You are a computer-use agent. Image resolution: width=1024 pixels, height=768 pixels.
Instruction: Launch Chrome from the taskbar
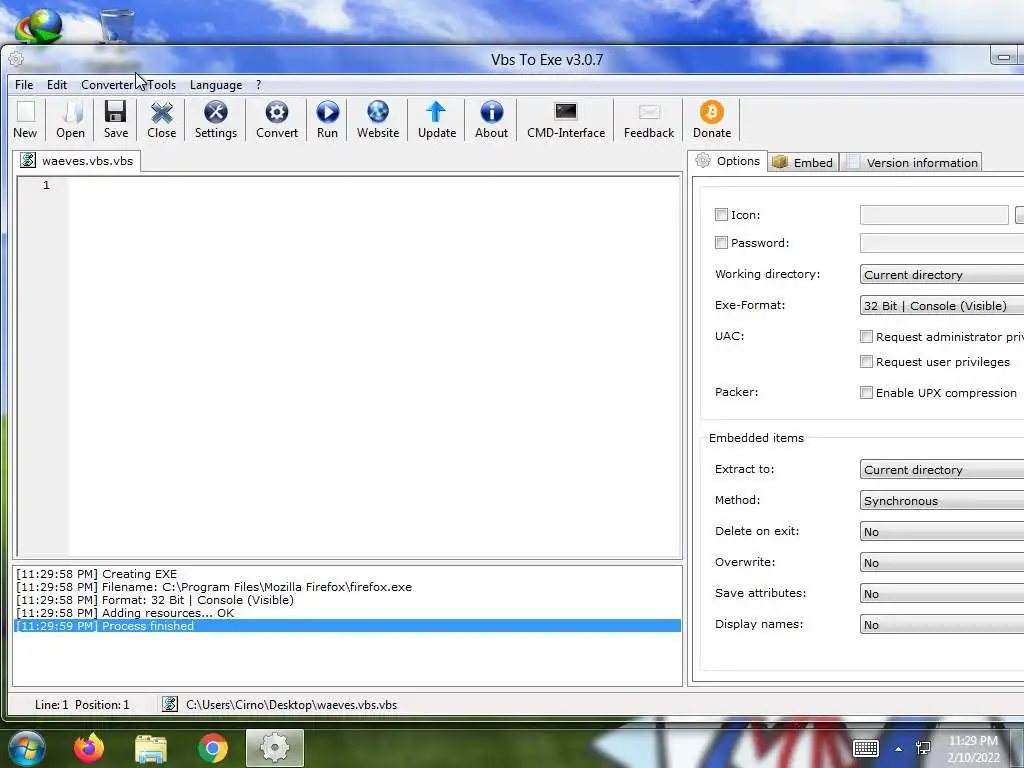213,748
